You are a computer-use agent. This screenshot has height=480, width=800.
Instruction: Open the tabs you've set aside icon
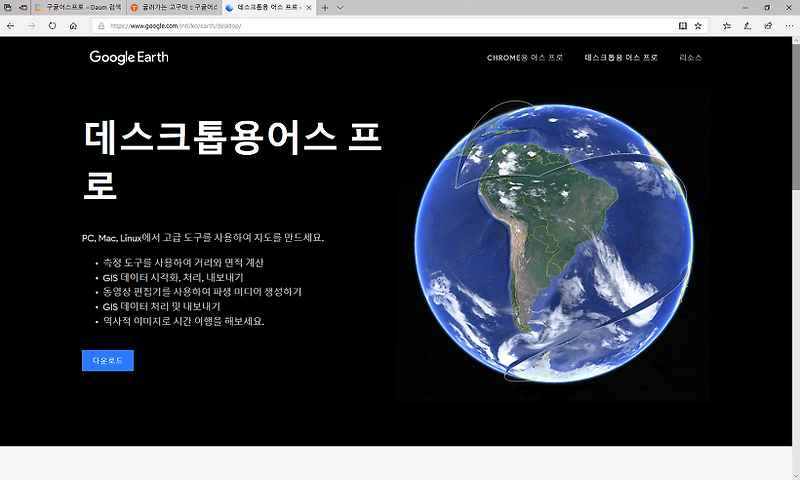pos(7,8)
